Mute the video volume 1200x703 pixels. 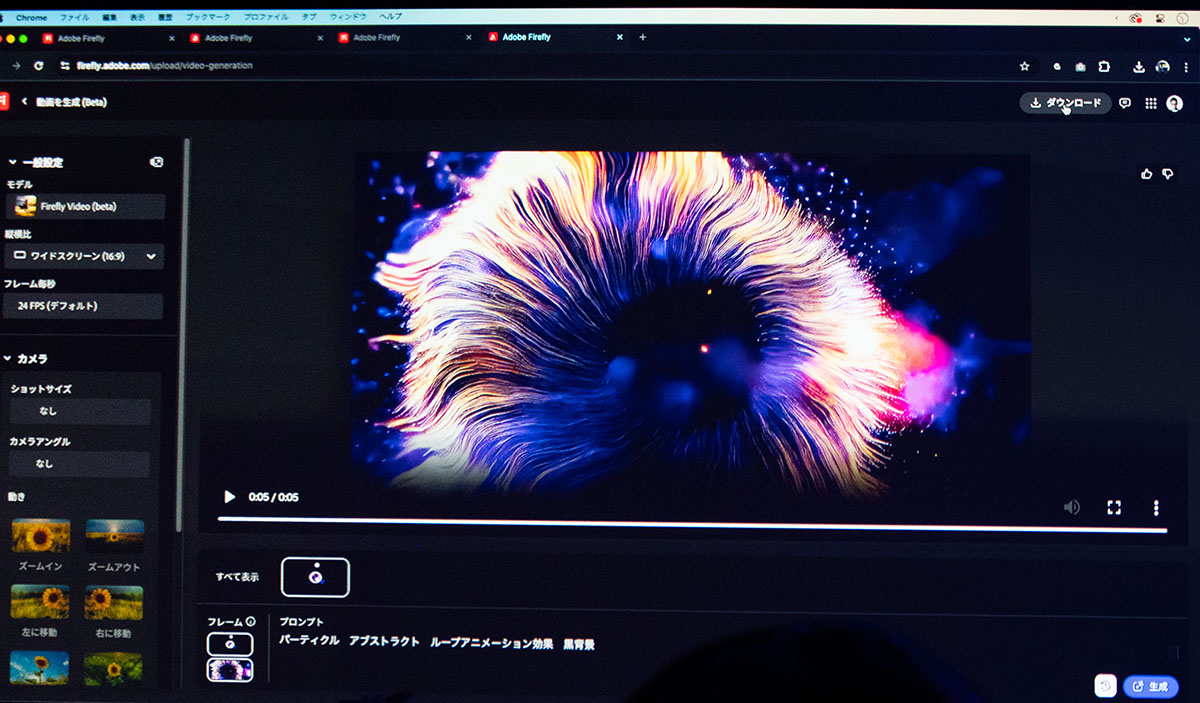coord(1072,507)
